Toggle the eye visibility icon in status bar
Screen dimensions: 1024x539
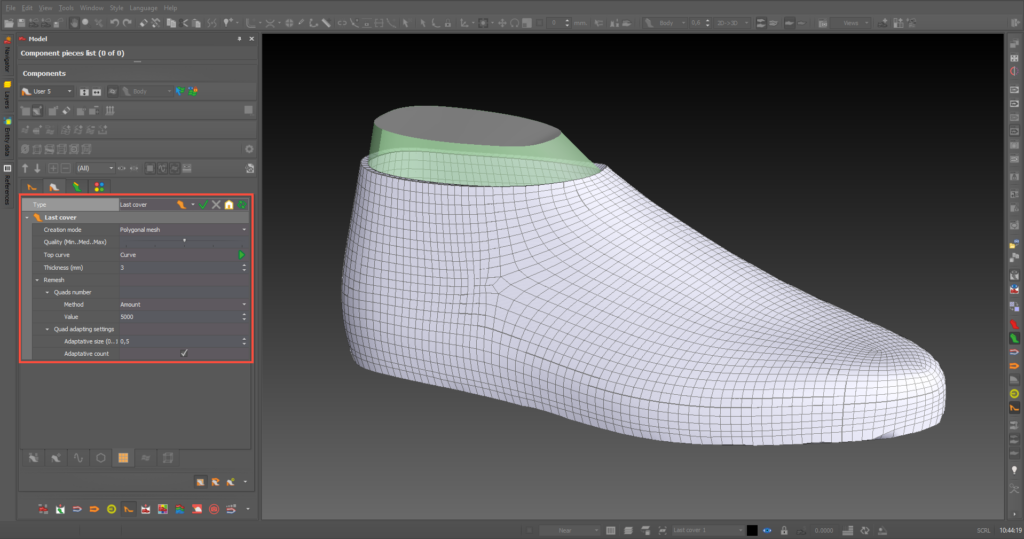pyautogui.click(x=767, y=529)
